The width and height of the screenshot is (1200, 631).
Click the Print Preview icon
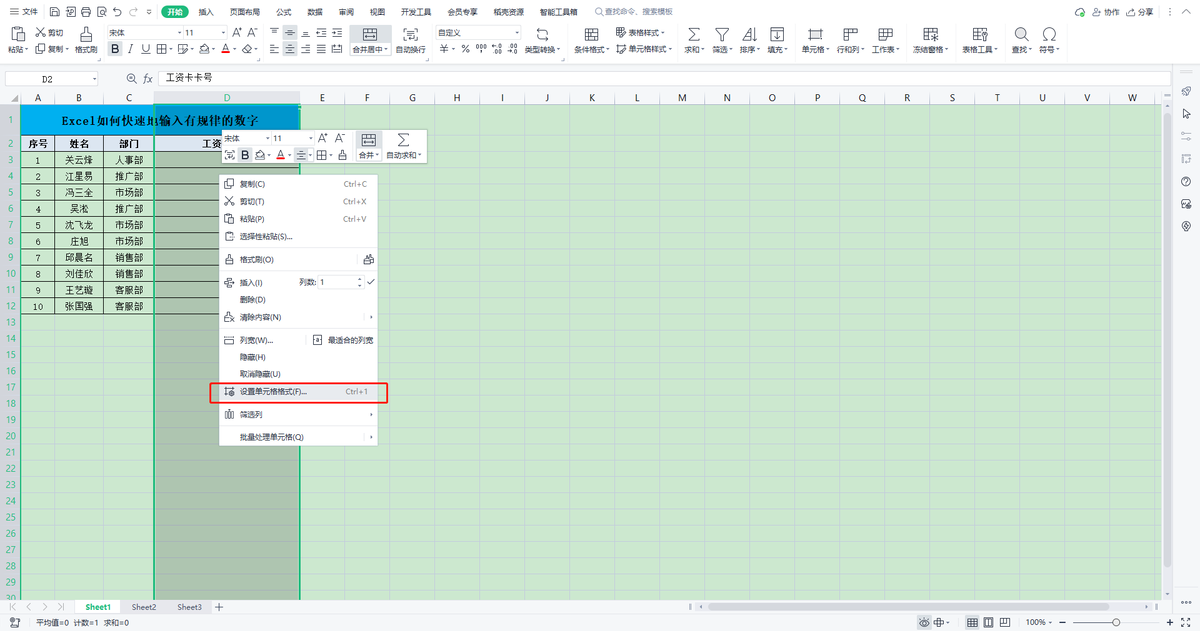coord(100,12)
